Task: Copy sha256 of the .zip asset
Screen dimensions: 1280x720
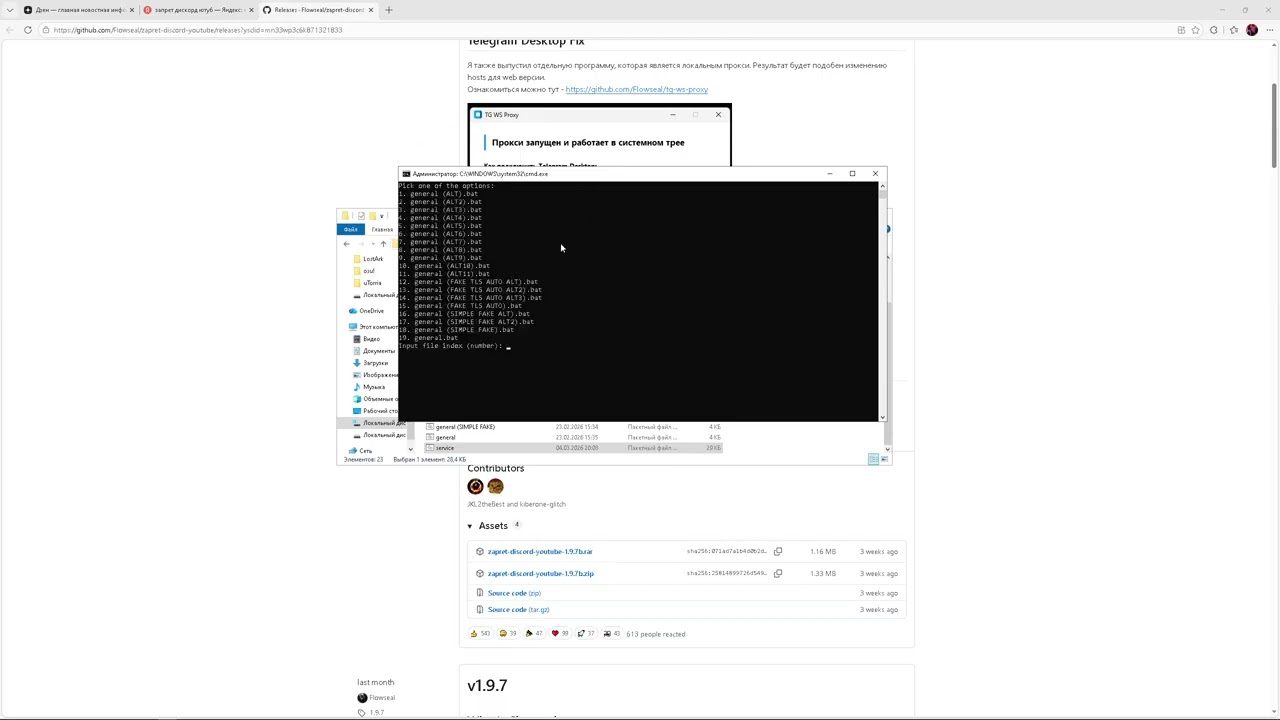Action: (778, 573)
